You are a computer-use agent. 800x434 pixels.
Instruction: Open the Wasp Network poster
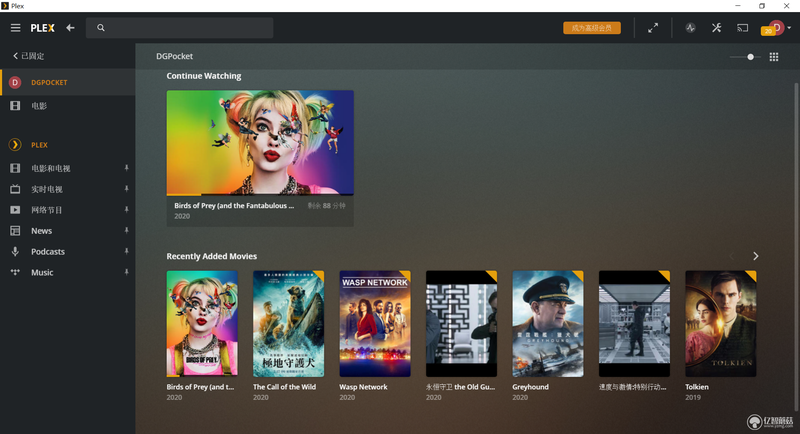(x=375, y=324)
